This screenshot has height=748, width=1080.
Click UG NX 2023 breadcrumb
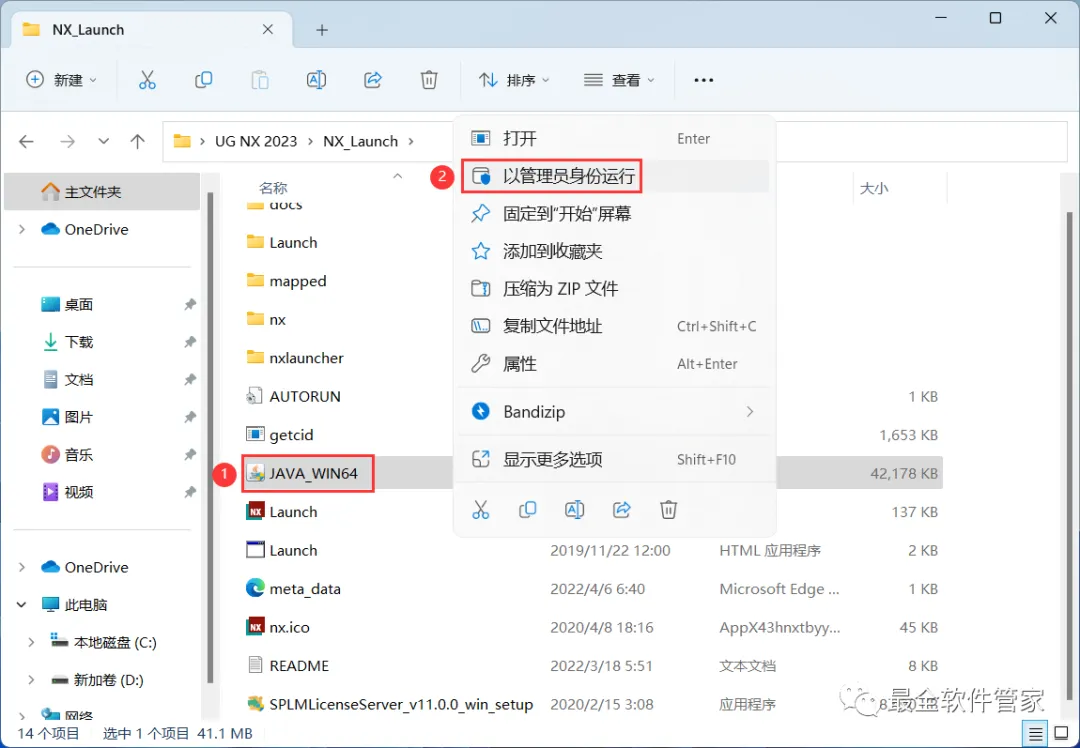(x=256, y=141)
